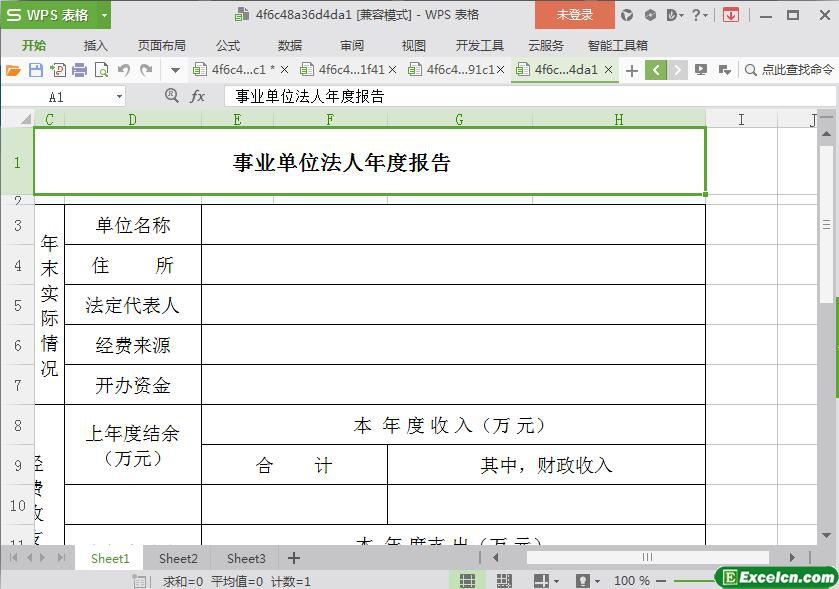Open the 审阅 ribbon tab

pos(352,45)
